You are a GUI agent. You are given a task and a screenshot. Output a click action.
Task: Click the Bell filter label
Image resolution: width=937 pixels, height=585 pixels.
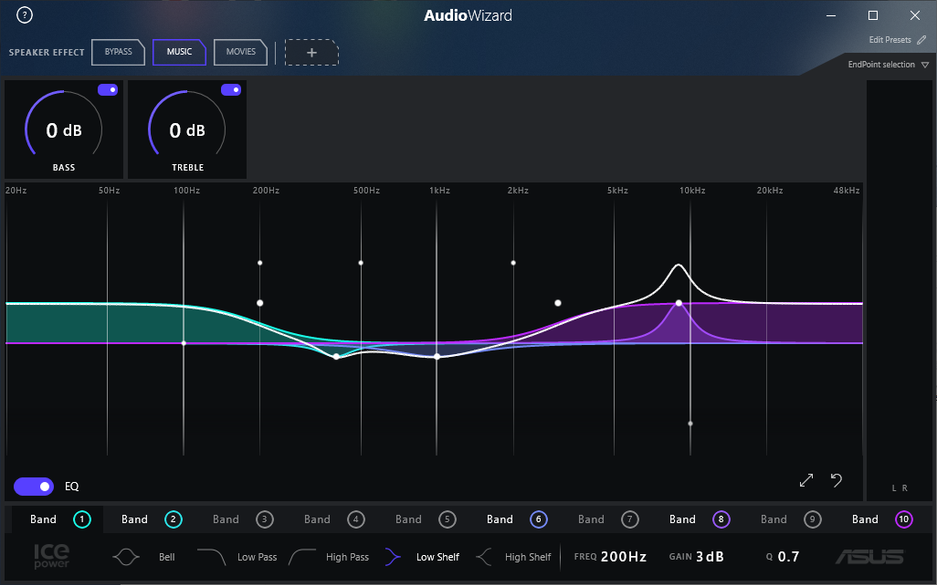pos(167,557)
